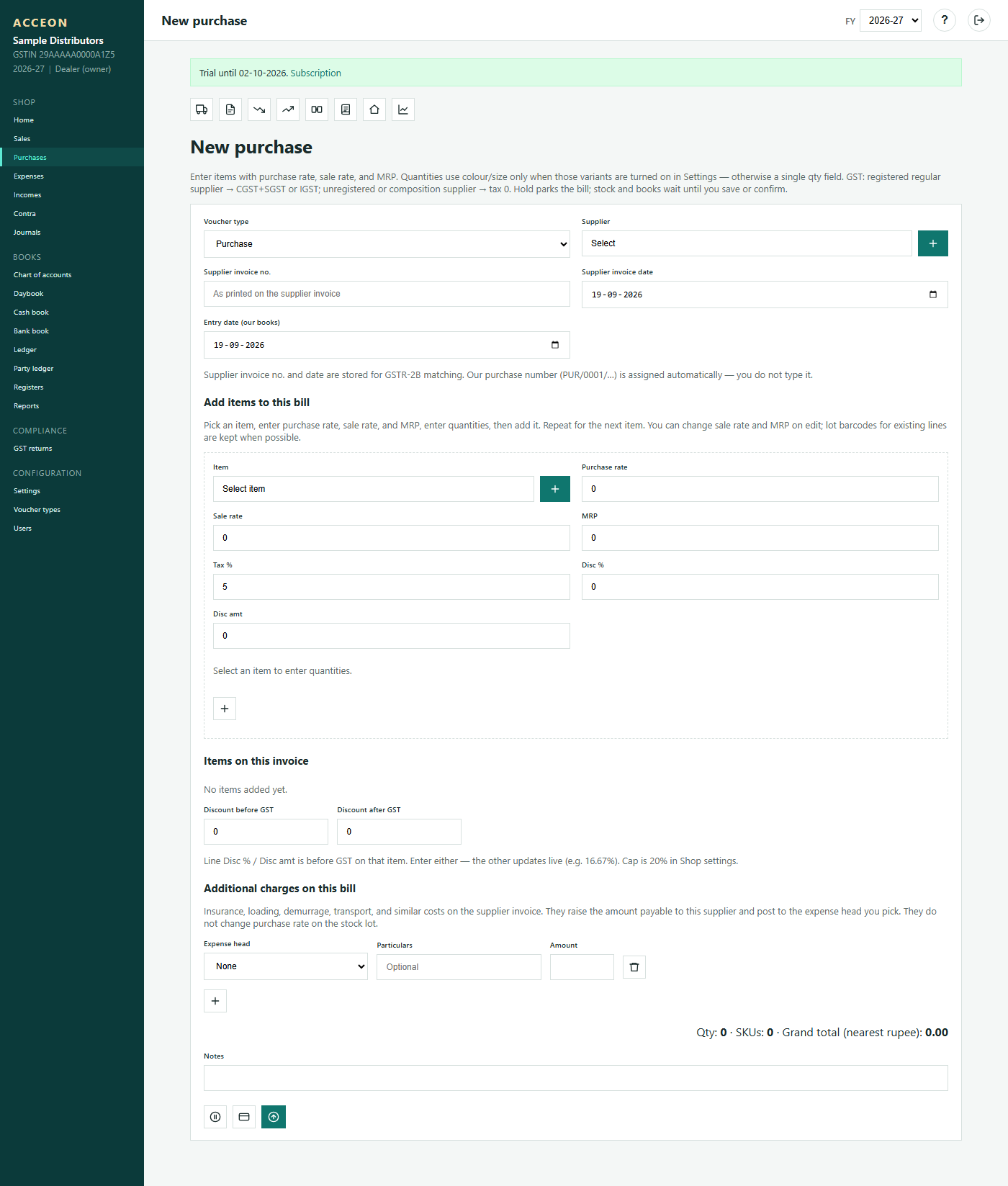The height and width of the screenshot is (1186, 1008).
Task: Add a new supplier with the plus button
Action: coord(933,243)
